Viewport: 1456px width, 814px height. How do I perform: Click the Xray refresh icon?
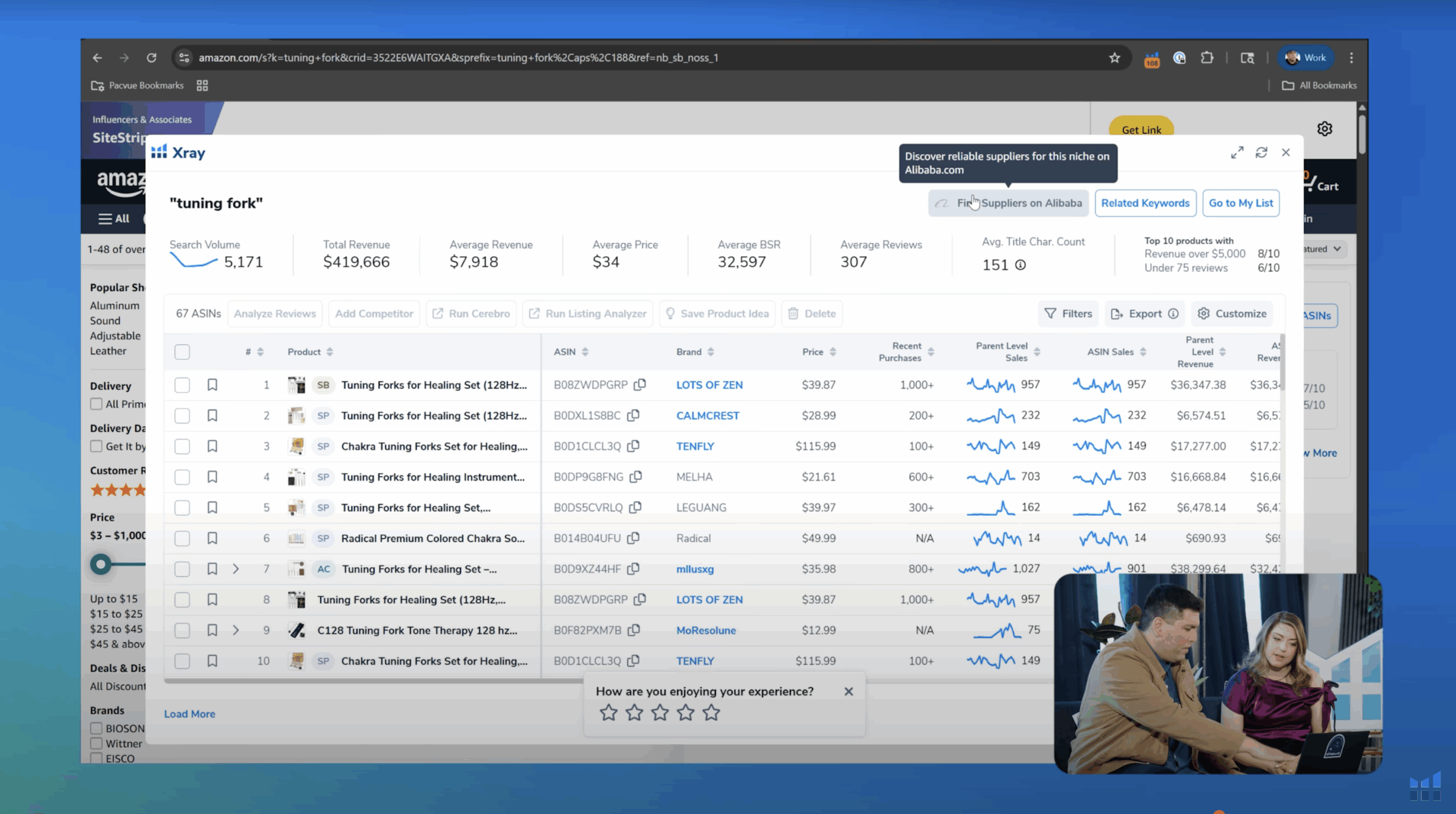[x=1261, y=152]
